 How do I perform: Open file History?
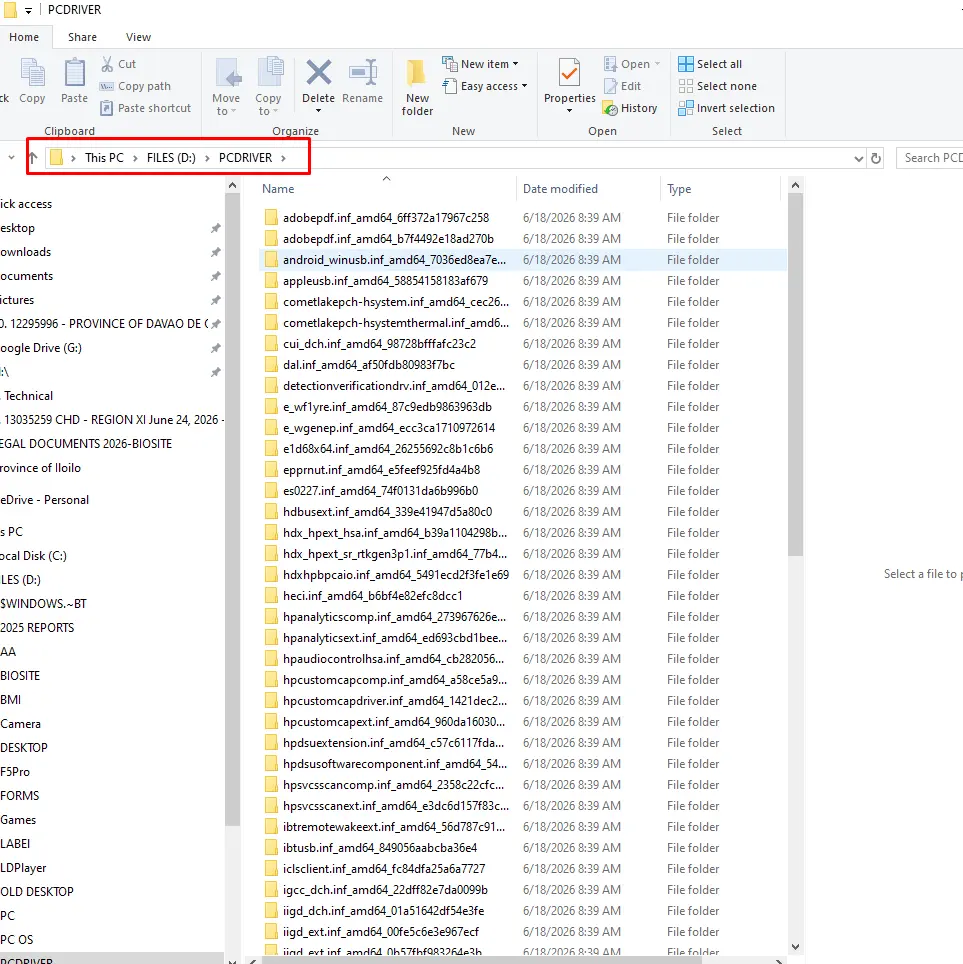(630, 108)
